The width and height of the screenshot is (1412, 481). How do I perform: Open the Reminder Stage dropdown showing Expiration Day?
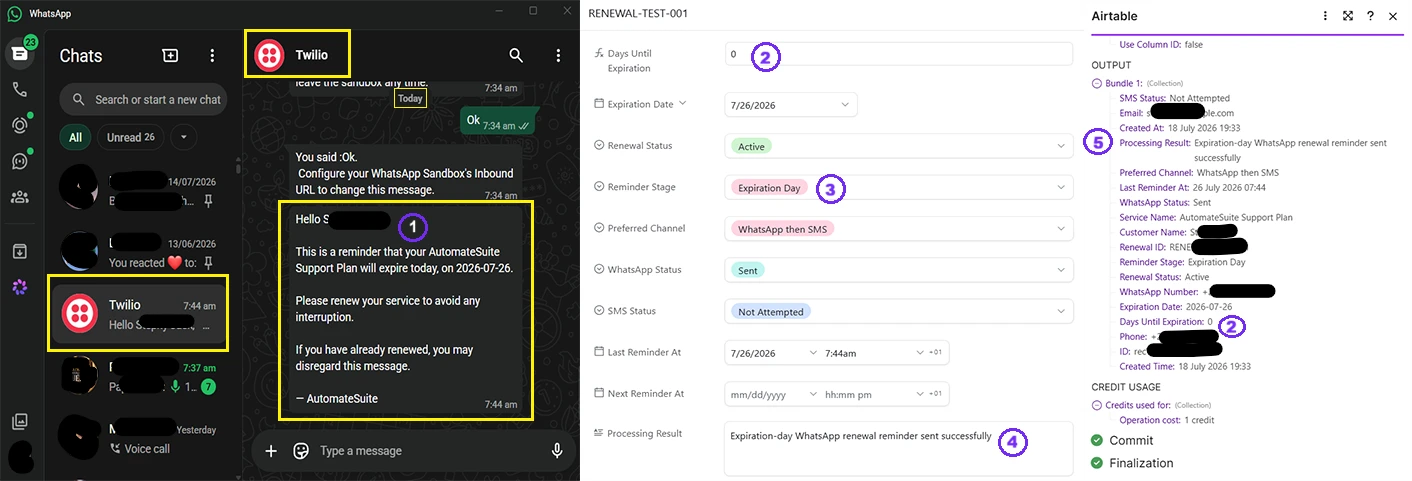click(x=898, y=187)
